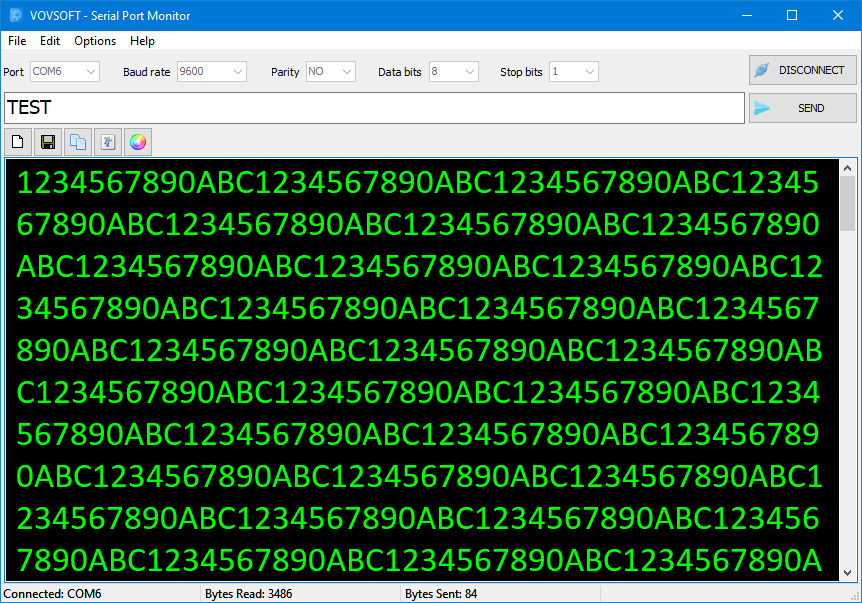This screenshot has height=603, width=862.
Task: Change the terminal font
Action: click(x=107, y=141)
